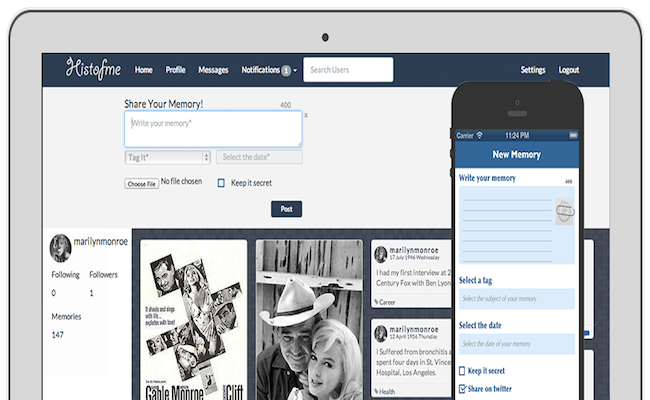Click the New Memory title on phone
Screen dimensions: 650x400
517,155
